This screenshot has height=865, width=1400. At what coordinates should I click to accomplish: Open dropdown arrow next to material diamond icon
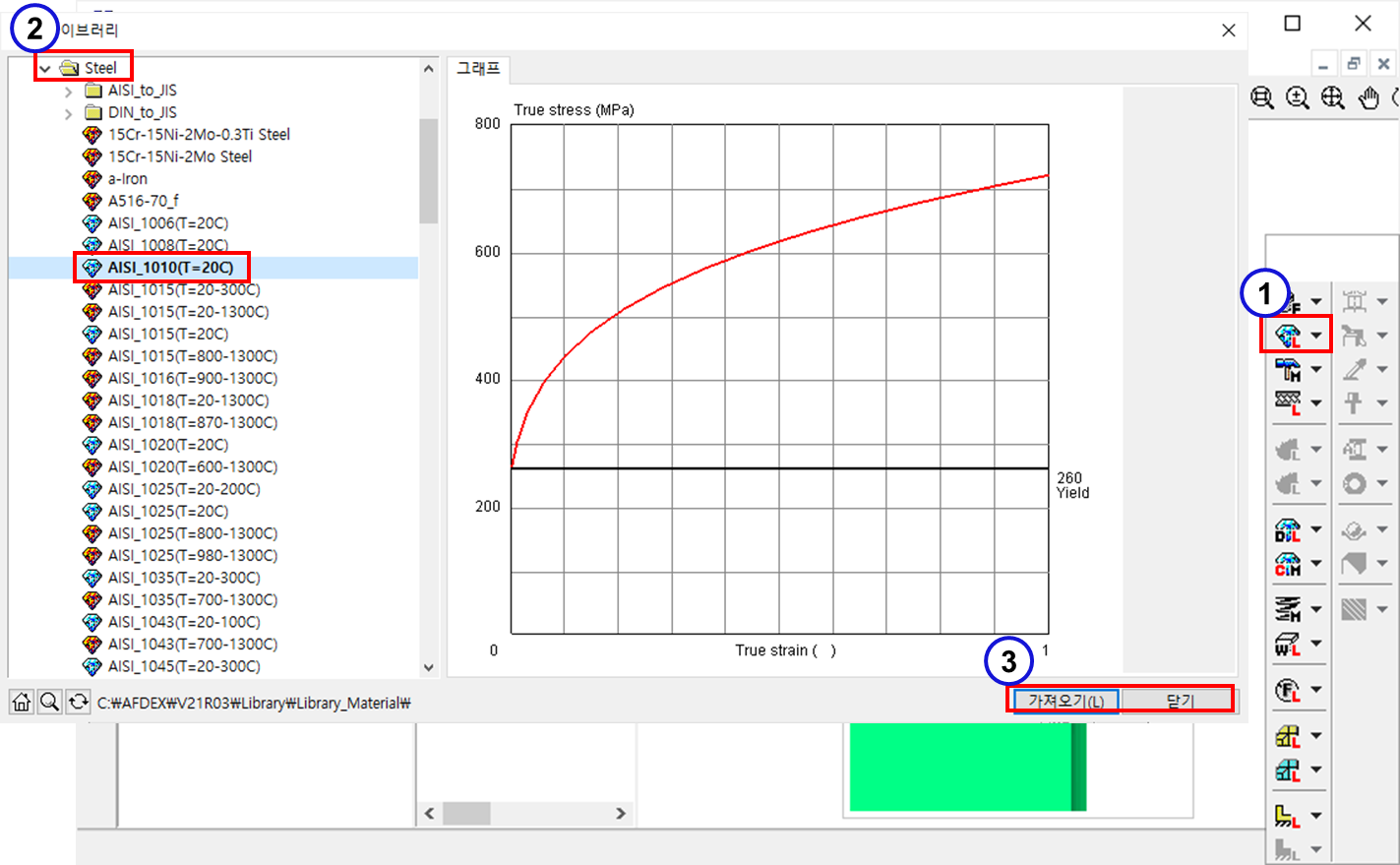pyautogui.click(x=1315, y=336)
